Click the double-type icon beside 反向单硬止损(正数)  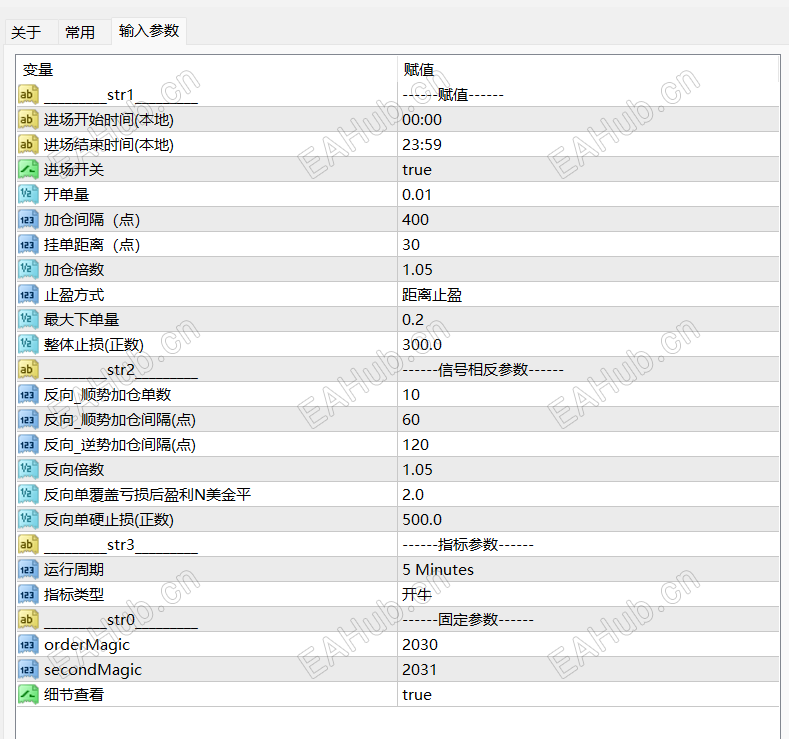click(28, 520)
